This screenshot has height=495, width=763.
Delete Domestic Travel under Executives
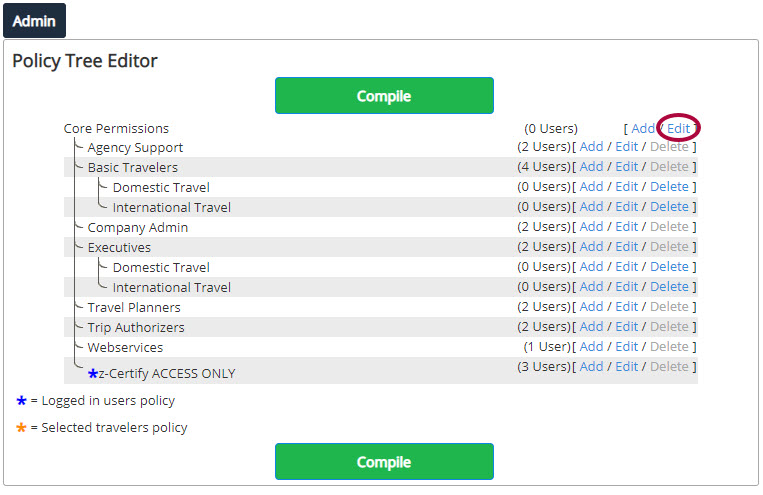pyautogui.click(x=669, y=266)
